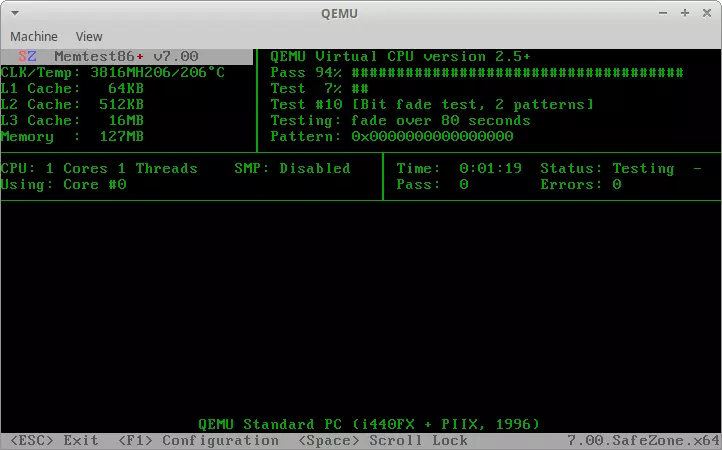This screenshot has height=450, width=722.
Task: Open the Machine menu
Action: (34, 36)
